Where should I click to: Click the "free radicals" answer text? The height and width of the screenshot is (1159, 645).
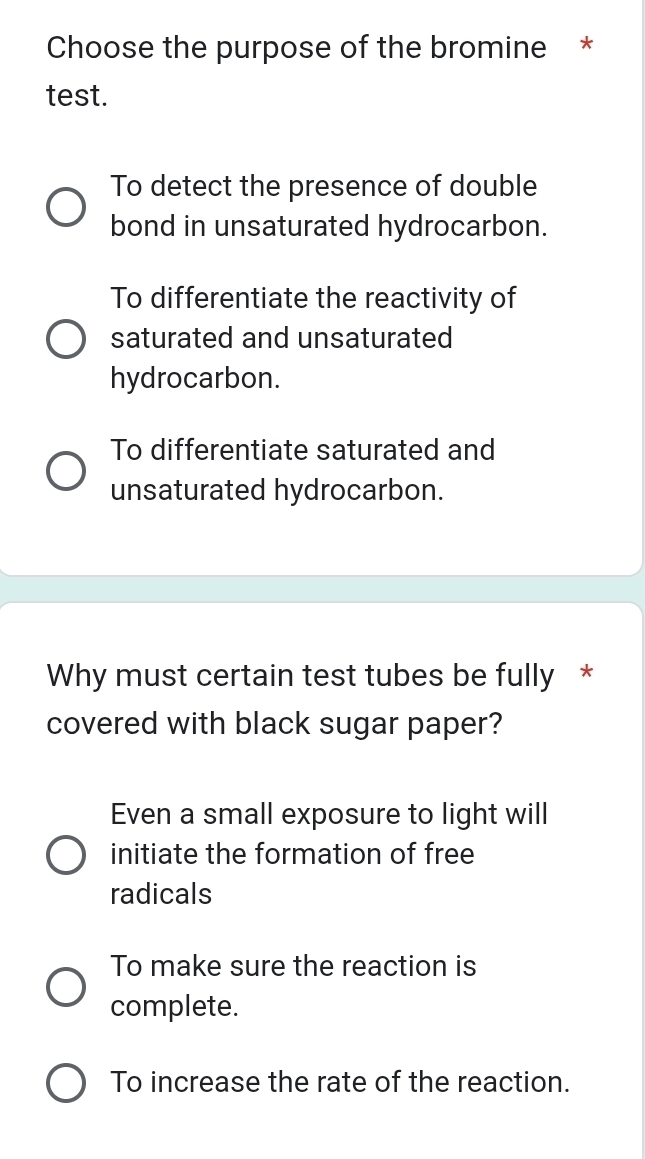pyautogui.click(x=160, y=895)
